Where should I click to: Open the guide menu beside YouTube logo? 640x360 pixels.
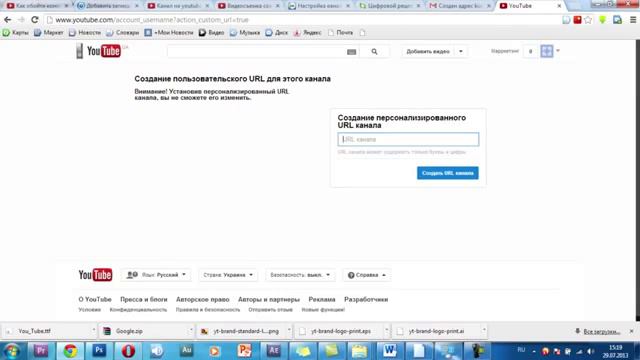click(80, 51)
